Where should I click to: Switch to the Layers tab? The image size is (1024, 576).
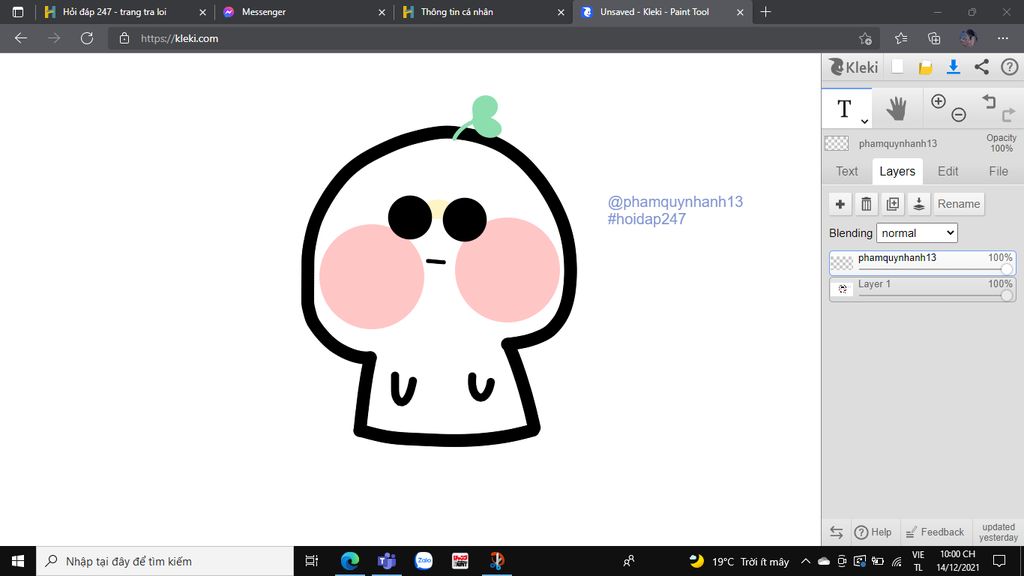coord(897,171)
